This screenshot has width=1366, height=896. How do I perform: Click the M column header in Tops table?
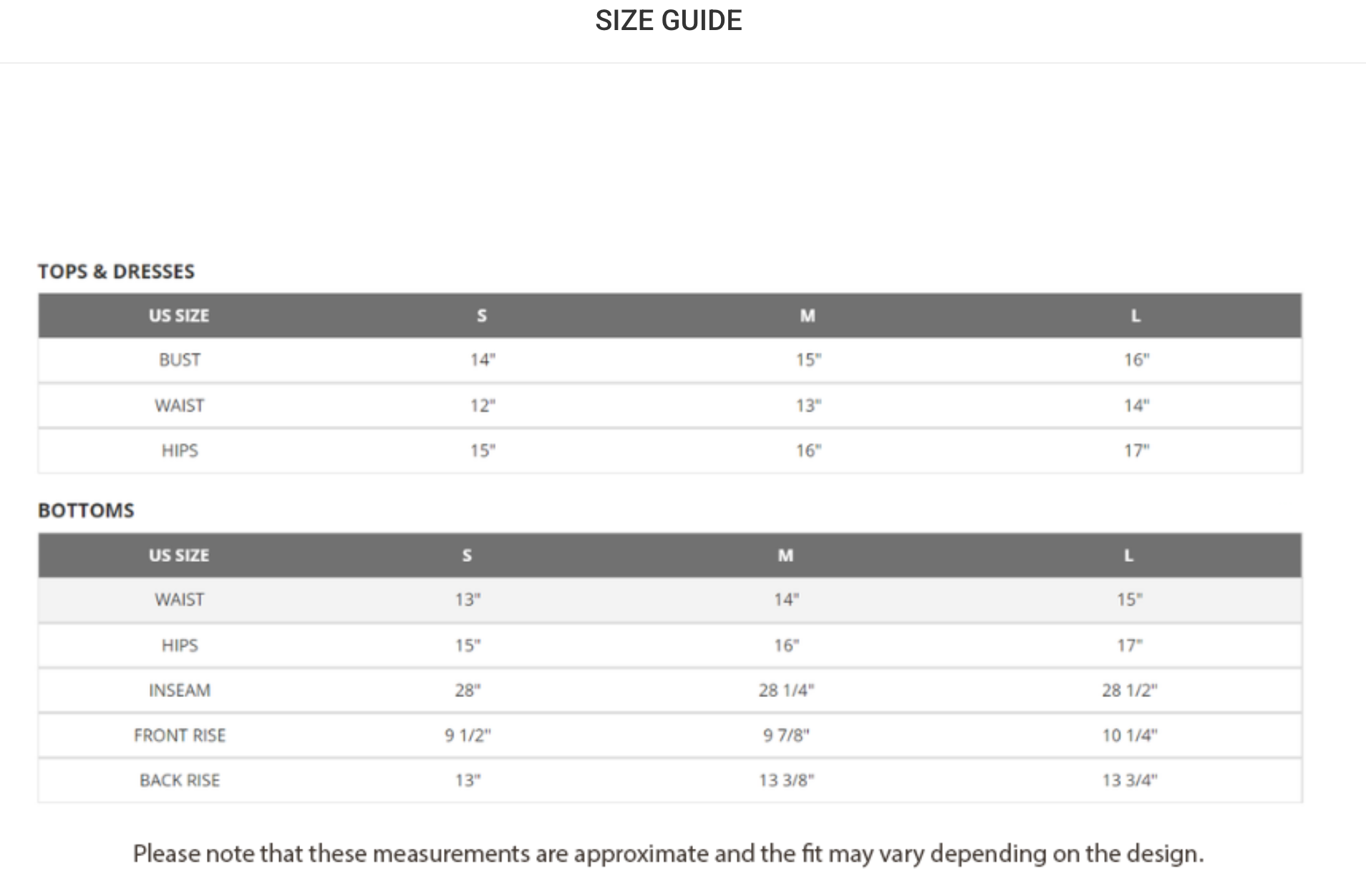(808, 316)
